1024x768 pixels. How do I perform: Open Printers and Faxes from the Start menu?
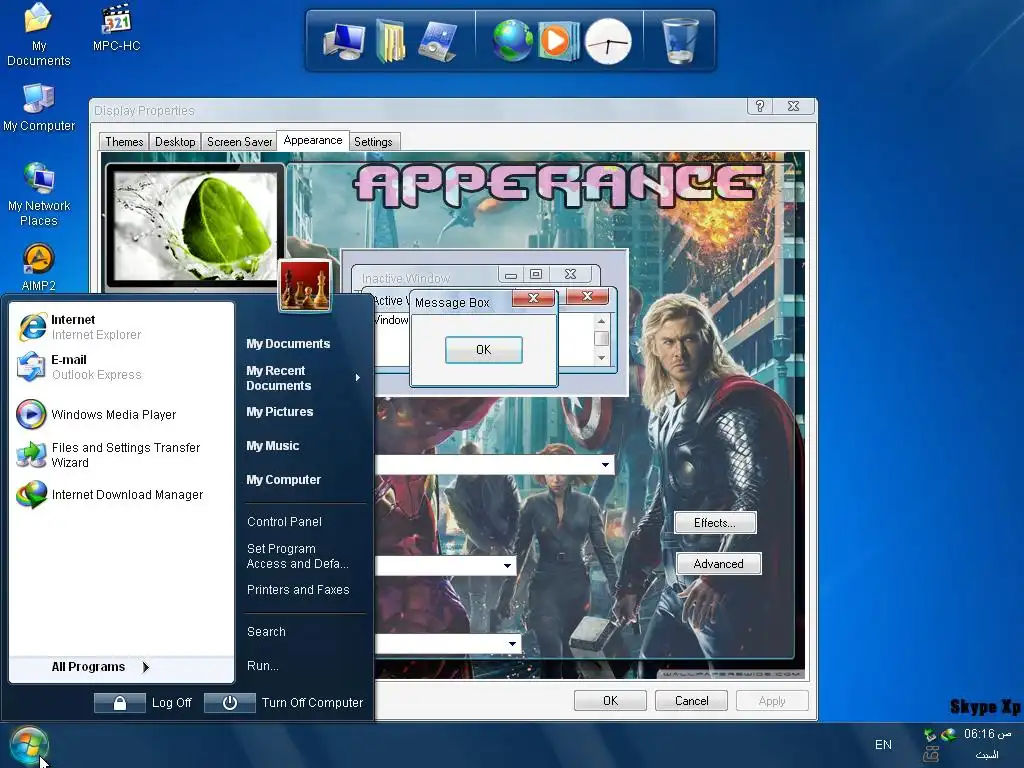click(x=298, y=590)
